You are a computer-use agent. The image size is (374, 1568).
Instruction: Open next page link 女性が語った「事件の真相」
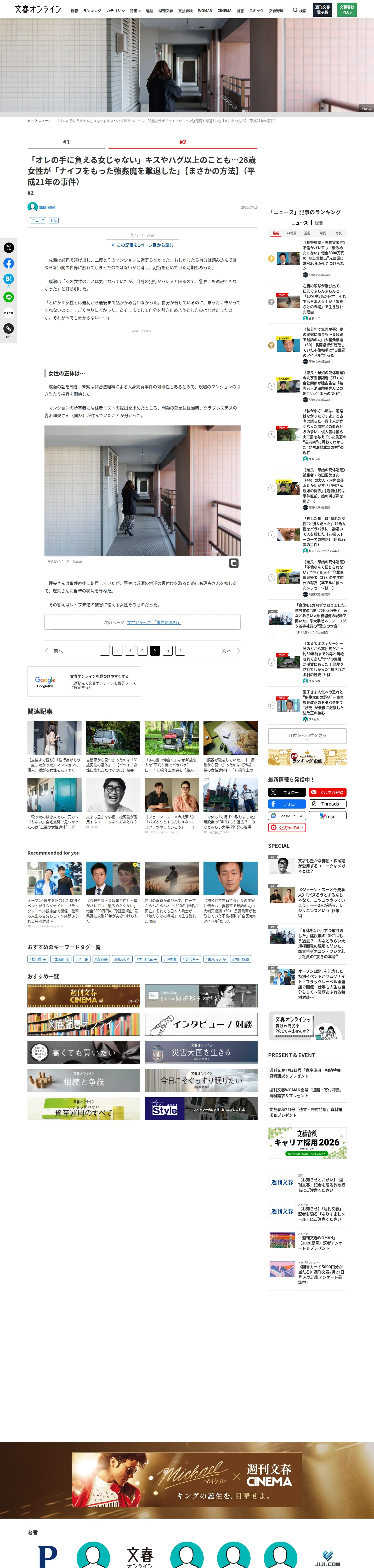(154, 622)
